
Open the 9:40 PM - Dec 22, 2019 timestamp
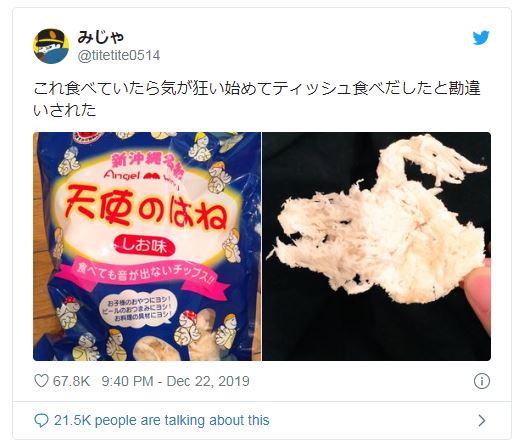click(x=175, y=381)
